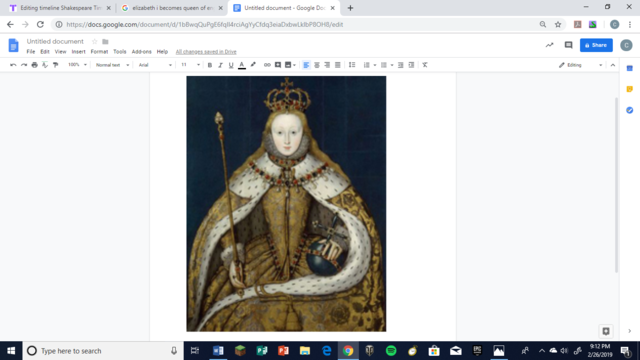640x360 pixels.
Task: Open the Tools menu
Action: (120, 52)
